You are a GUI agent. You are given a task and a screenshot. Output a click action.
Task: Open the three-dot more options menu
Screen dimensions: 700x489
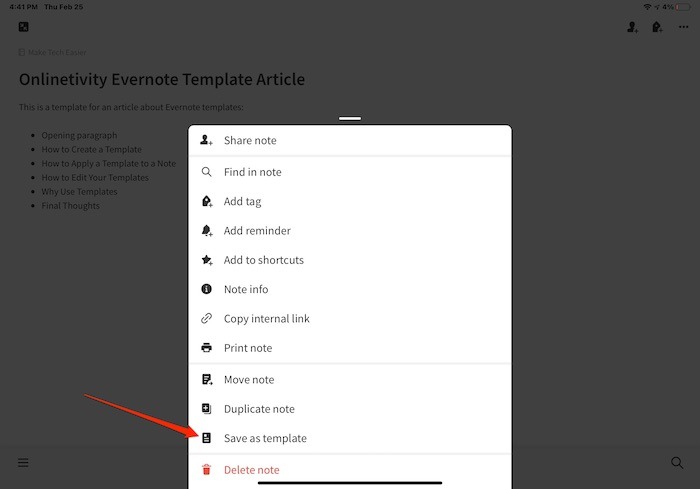pos(683,27)
